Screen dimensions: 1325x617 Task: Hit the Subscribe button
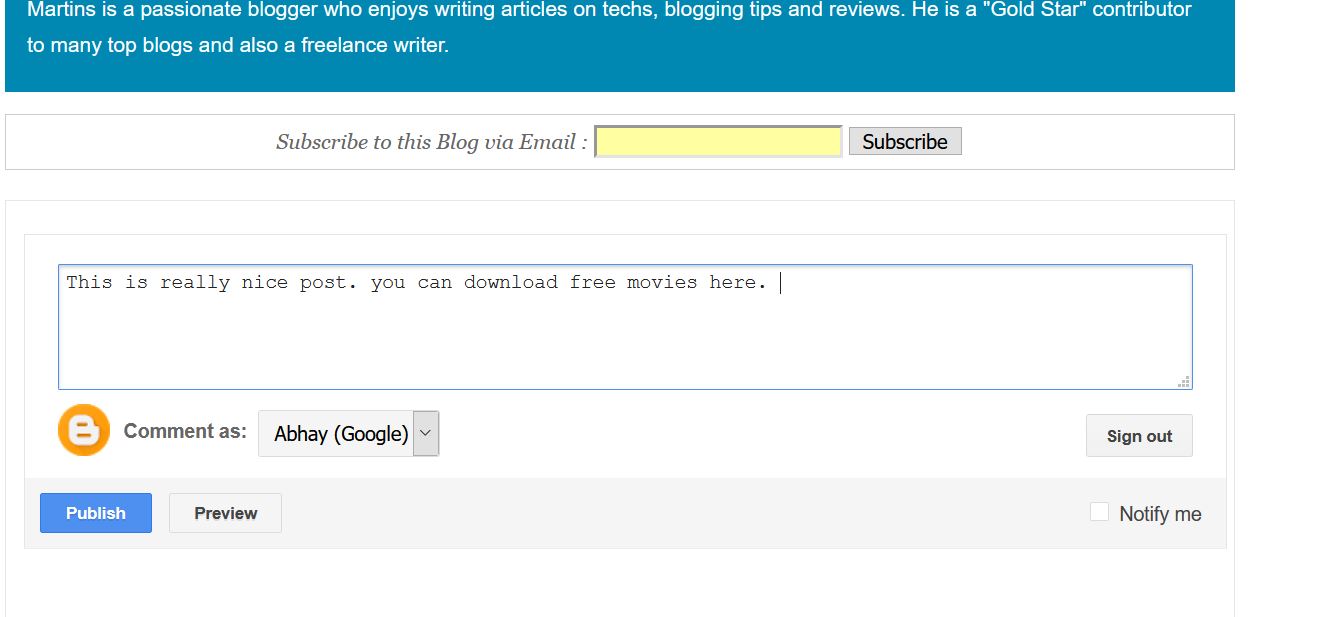[904, 142]
